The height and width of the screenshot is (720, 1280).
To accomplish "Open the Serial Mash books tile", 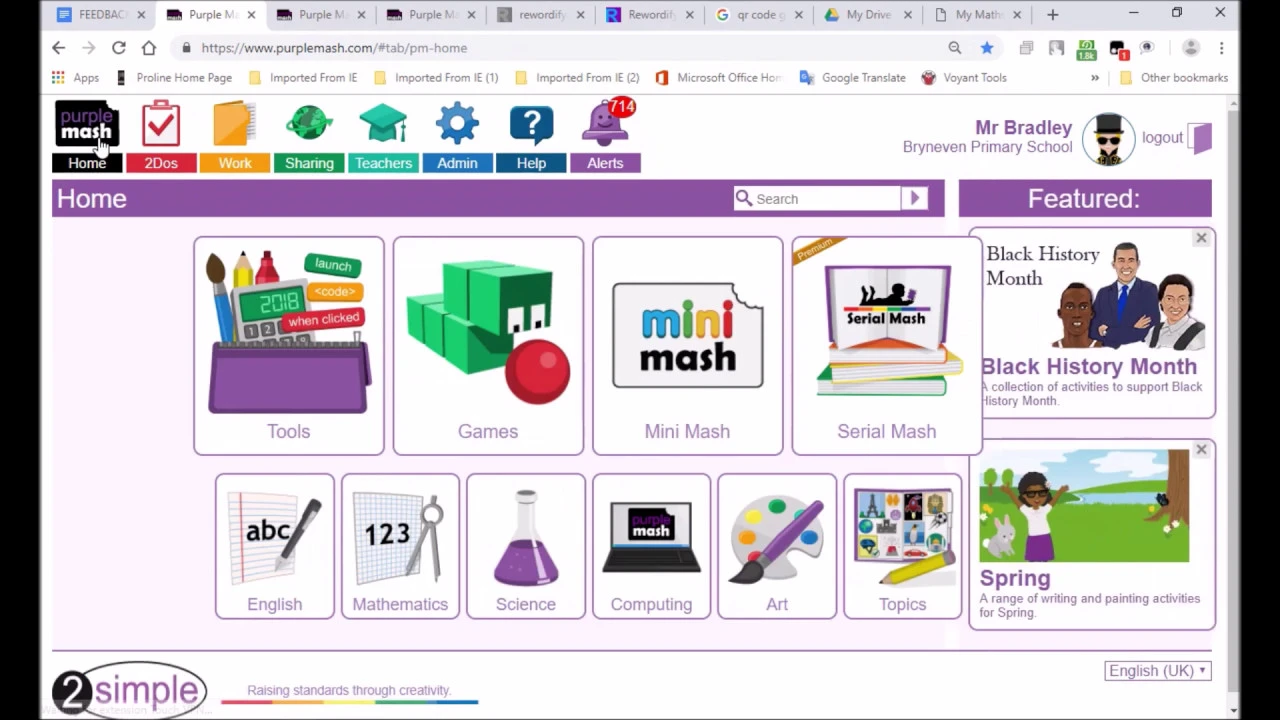I will coord(887,346).
